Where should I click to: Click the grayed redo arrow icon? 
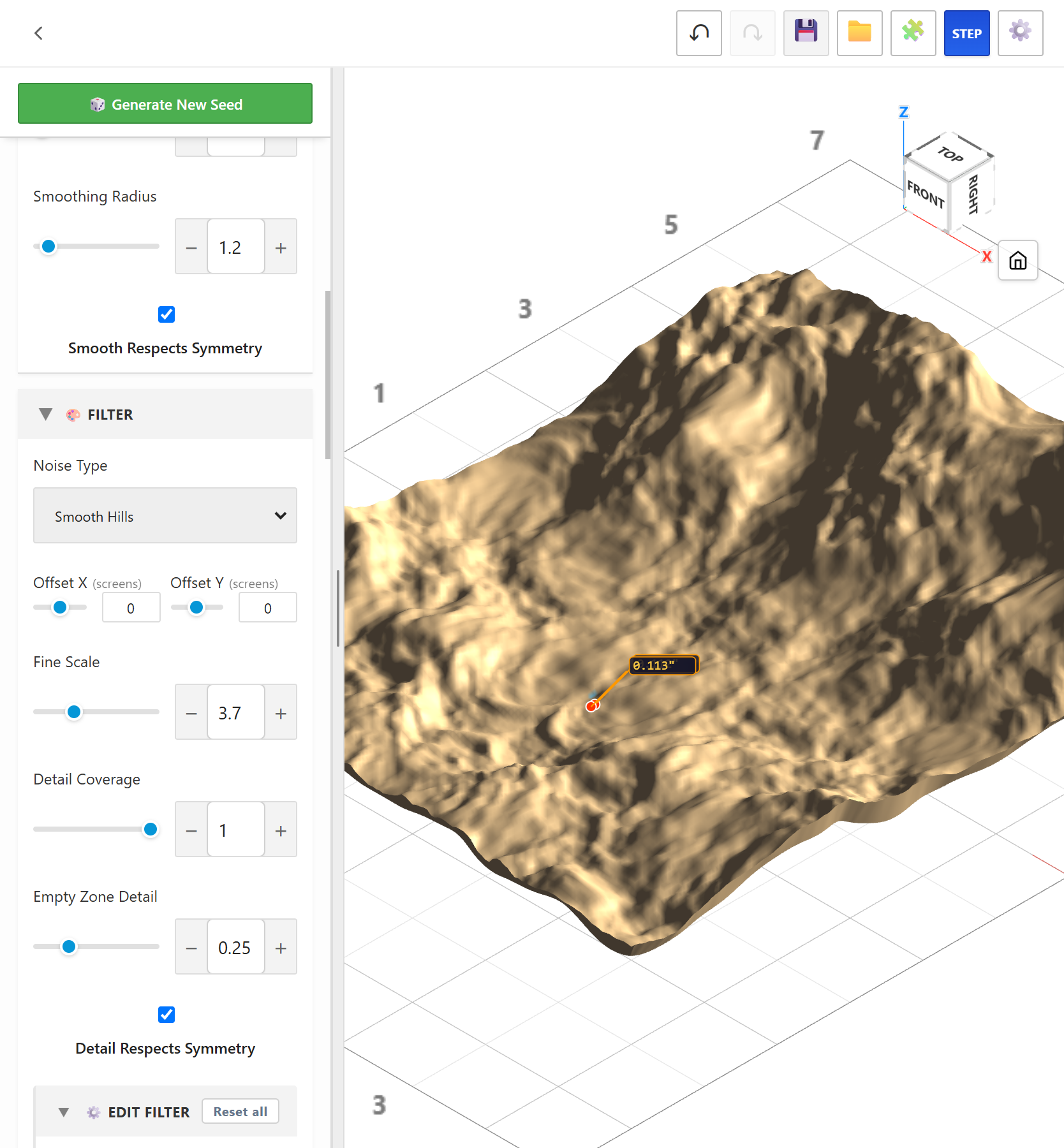(753, 33)
